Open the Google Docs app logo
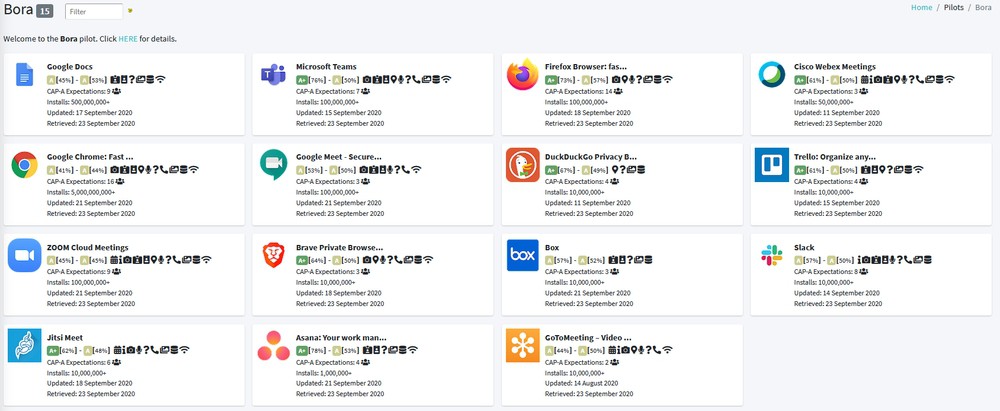The width and height of the screenshot is (1000, 411). coord(24,75)
